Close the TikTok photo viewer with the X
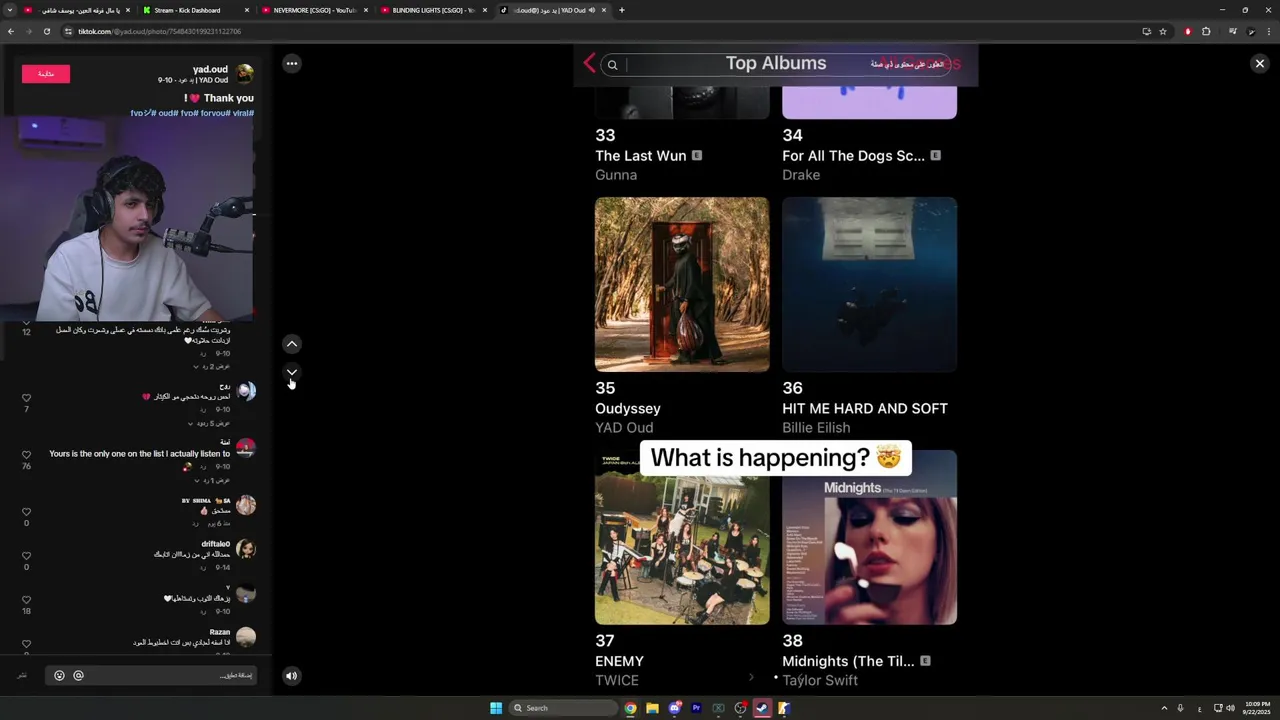Screen dimensions: 1280x720 [1259, 63]
